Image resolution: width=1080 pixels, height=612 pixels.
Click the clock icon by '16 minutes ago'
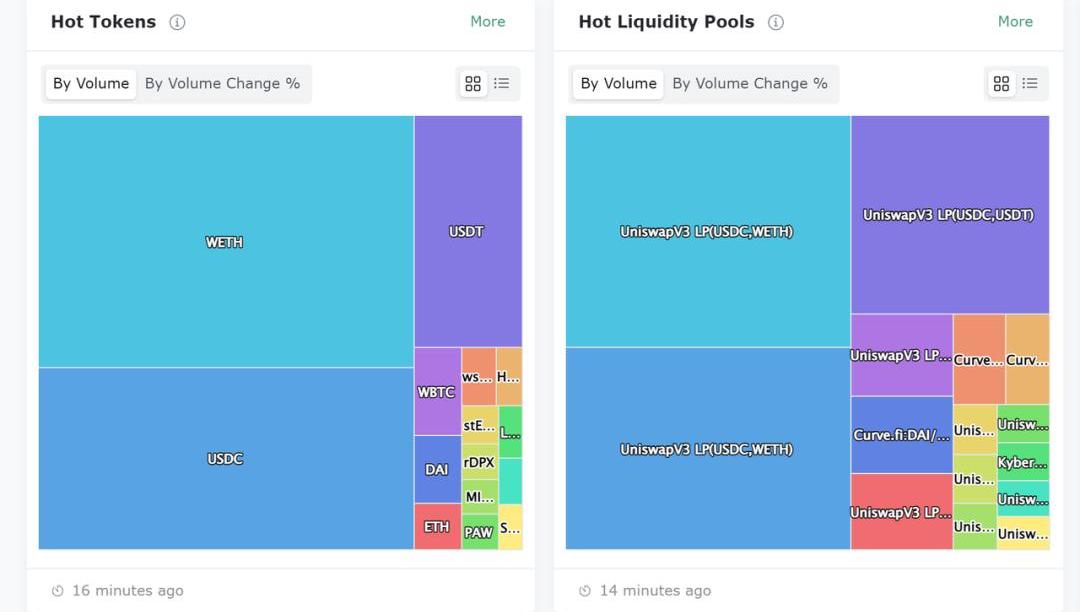click(58, 591)
